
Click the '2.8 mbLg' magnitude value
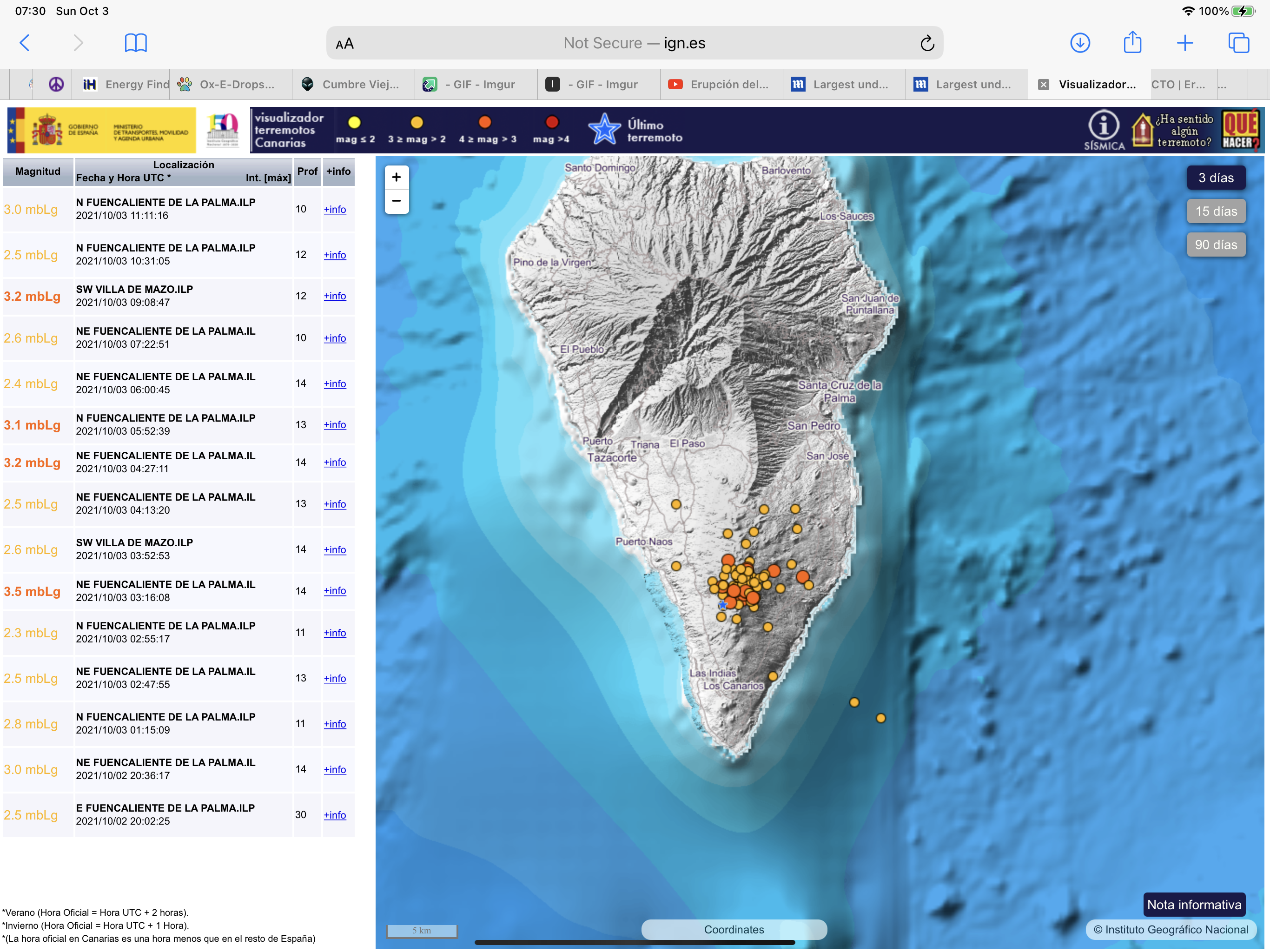(x=31, y=724)
